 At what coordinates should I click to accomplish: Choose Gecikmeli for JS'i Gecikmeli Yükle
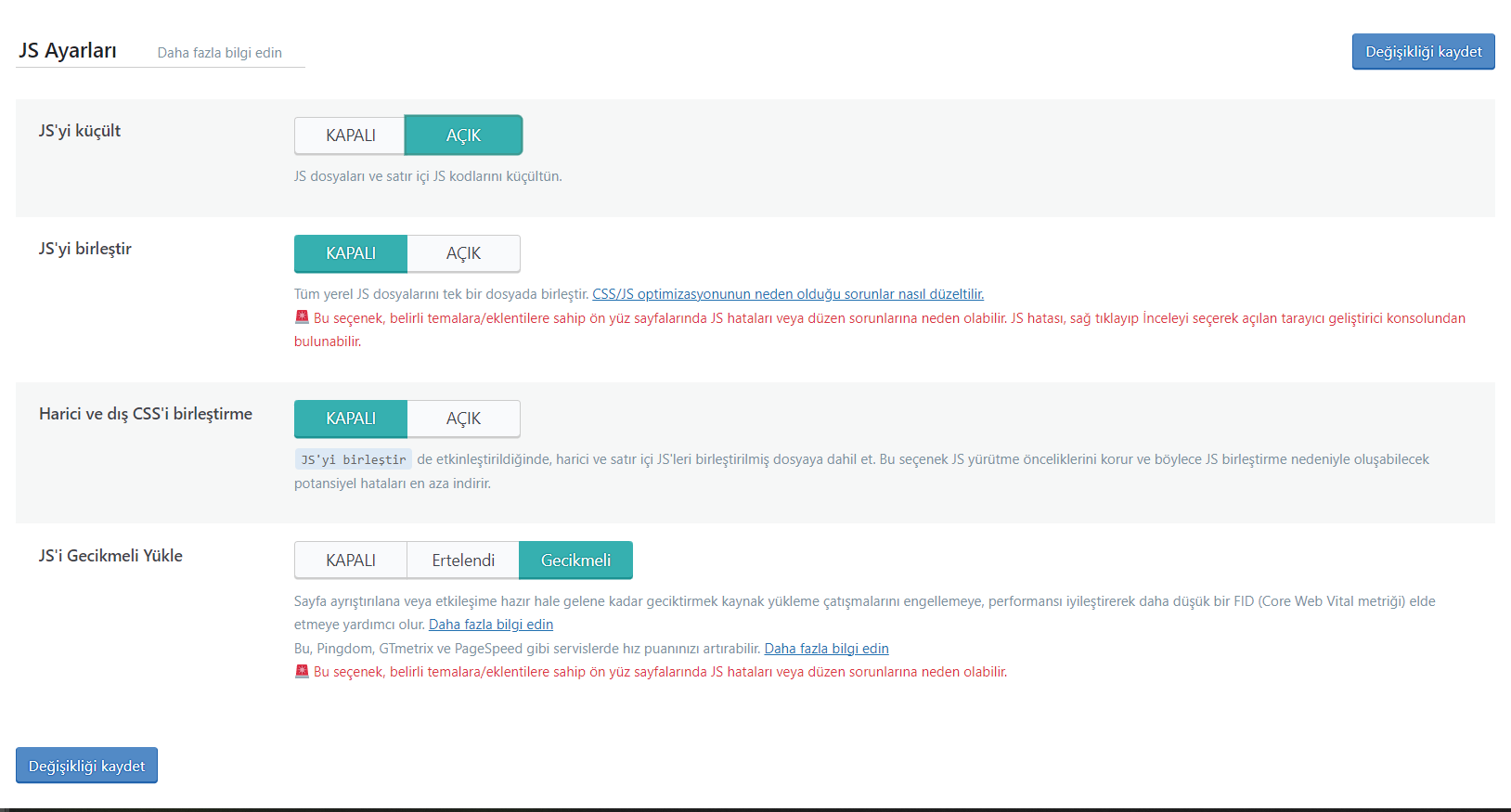point(575,561)
